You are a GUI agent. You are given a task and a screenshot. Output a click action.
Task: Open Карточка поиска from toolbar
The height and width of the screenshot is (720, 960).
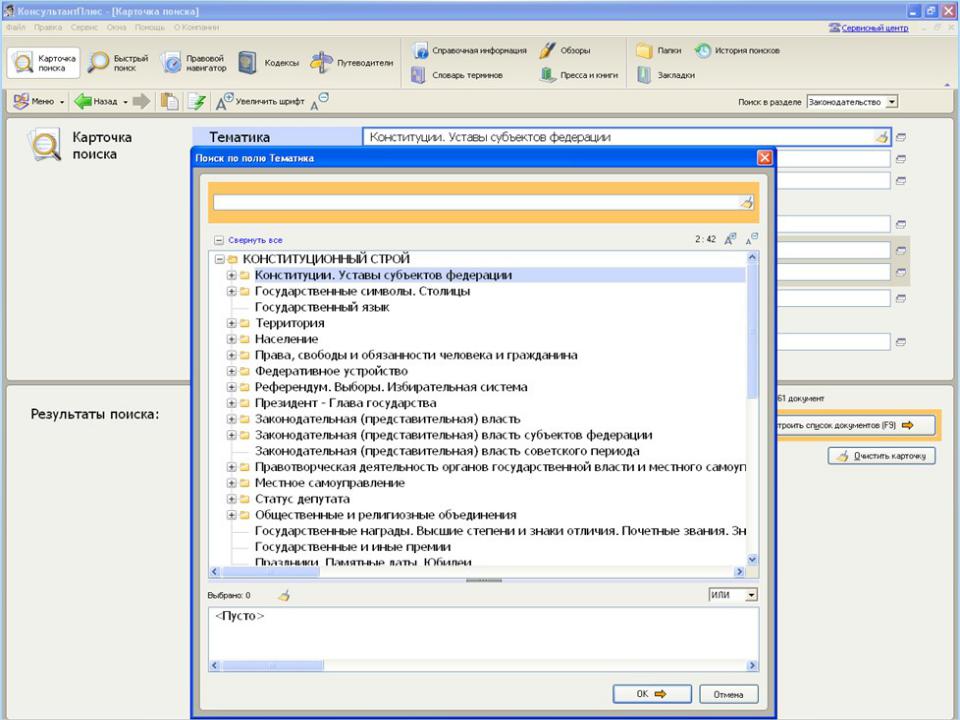point(43,63)
